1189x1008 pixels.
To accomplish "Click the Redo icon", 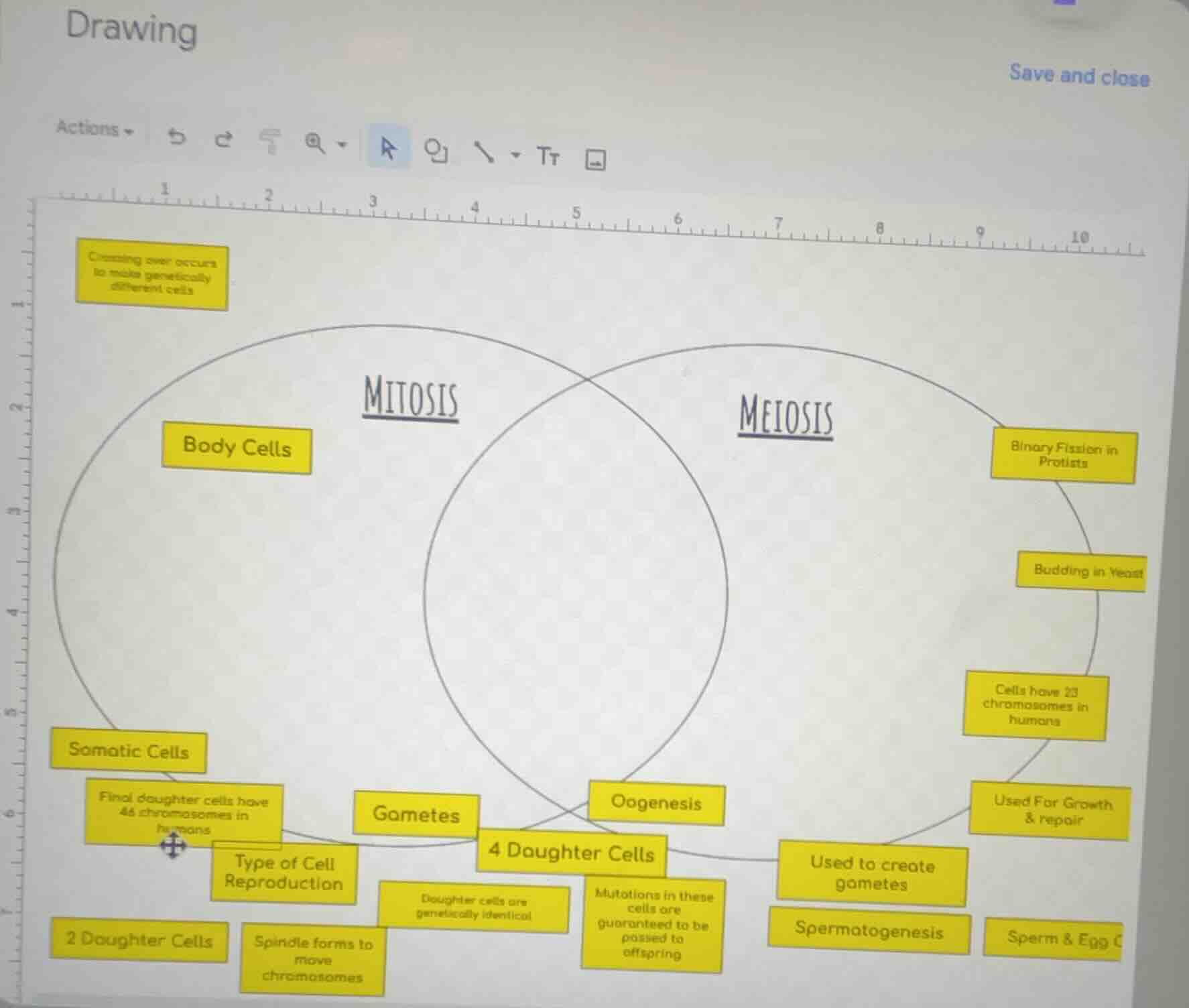I will point(223,139).
